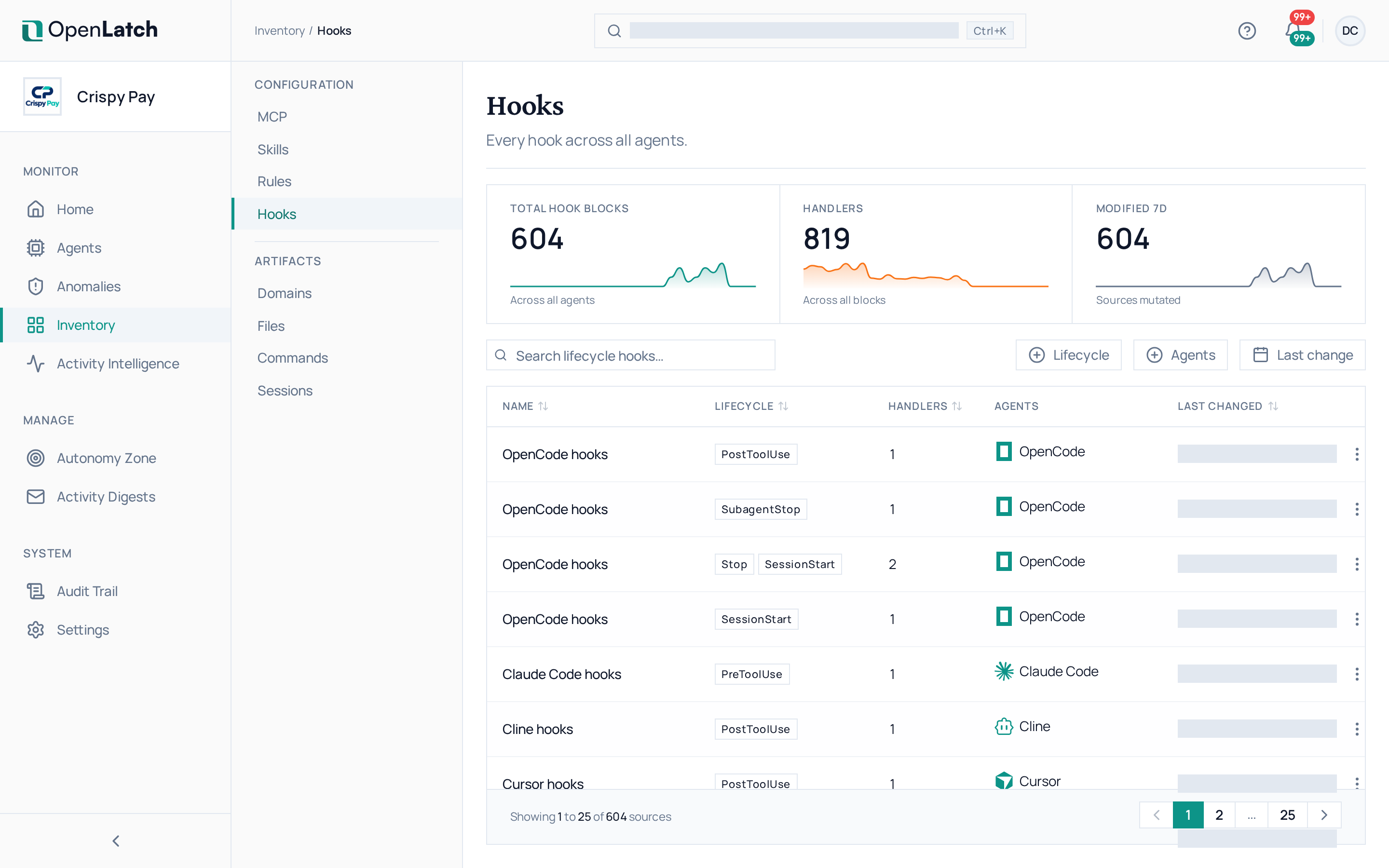This screenshot has height=868, width=1389.
Task: Open the kebab menu for PostToolUse OpenCode hooks
Action: (1356, 454)
